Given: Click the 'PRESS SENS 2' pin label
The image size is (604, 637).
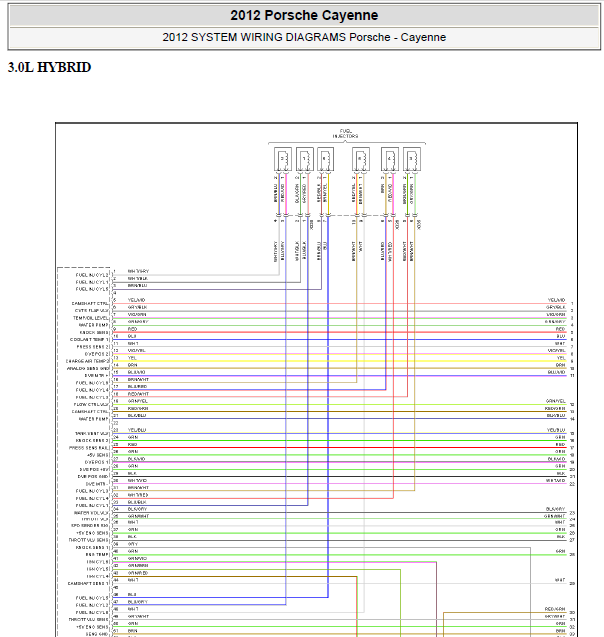Looking at the screenshot, I should coord(93,347).
